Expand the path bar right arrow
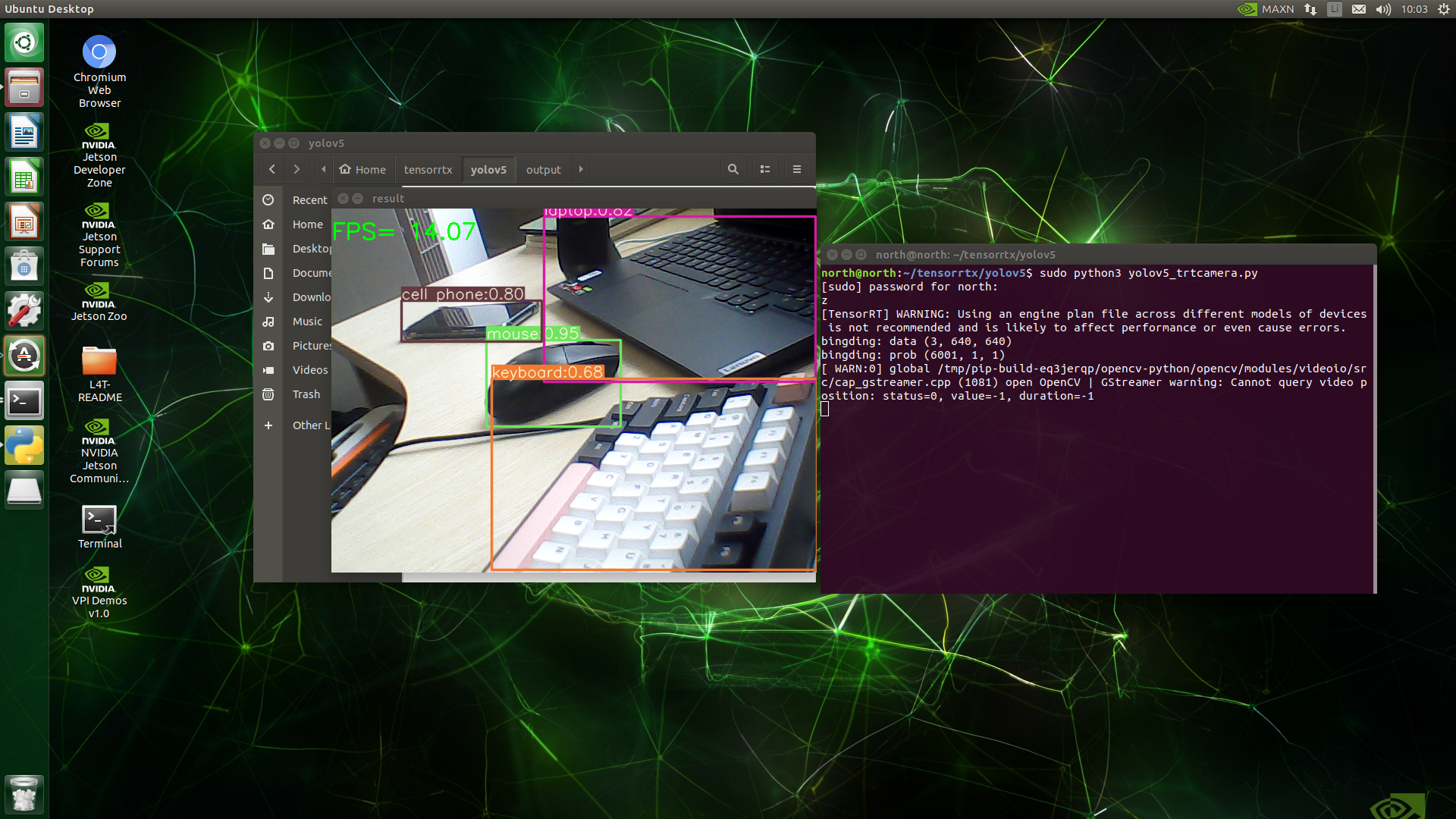Image resolution: width=1456 pixels, height=819 pixels. [581, 169]
